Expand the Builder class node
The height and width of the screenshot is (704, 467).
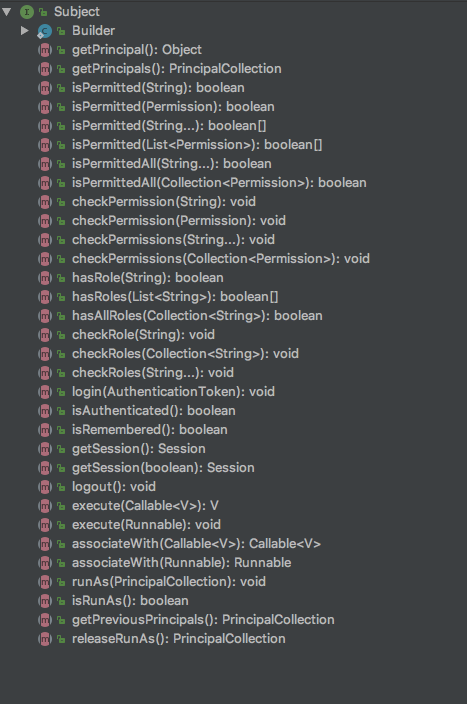pyautogui.click(x=25, y=31)
